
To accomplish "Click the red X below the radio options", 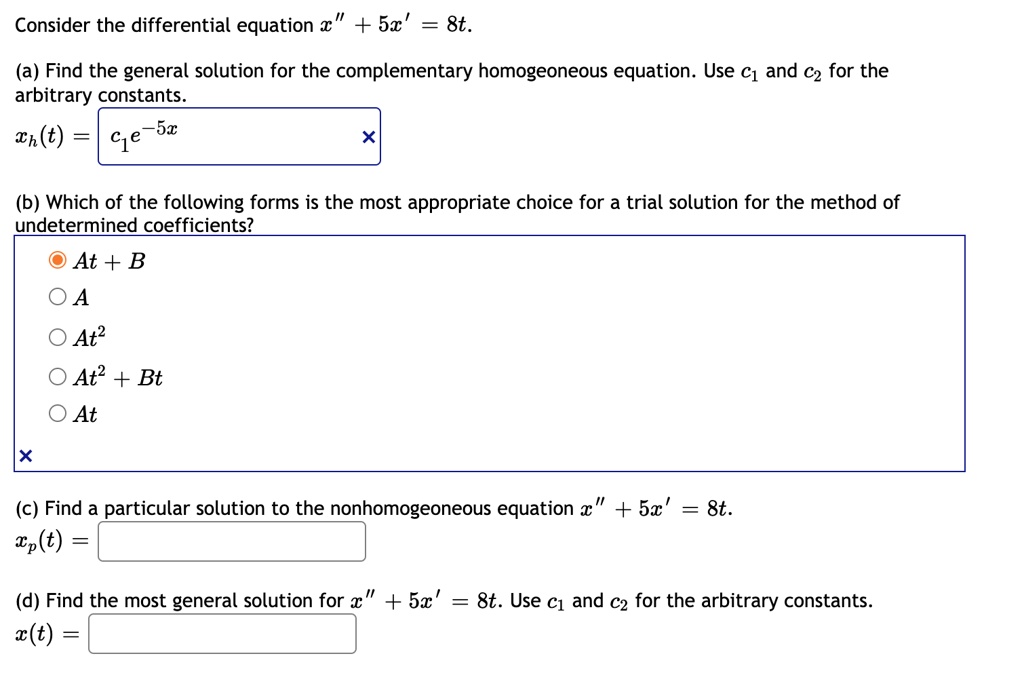I will [x=23, y=455].
